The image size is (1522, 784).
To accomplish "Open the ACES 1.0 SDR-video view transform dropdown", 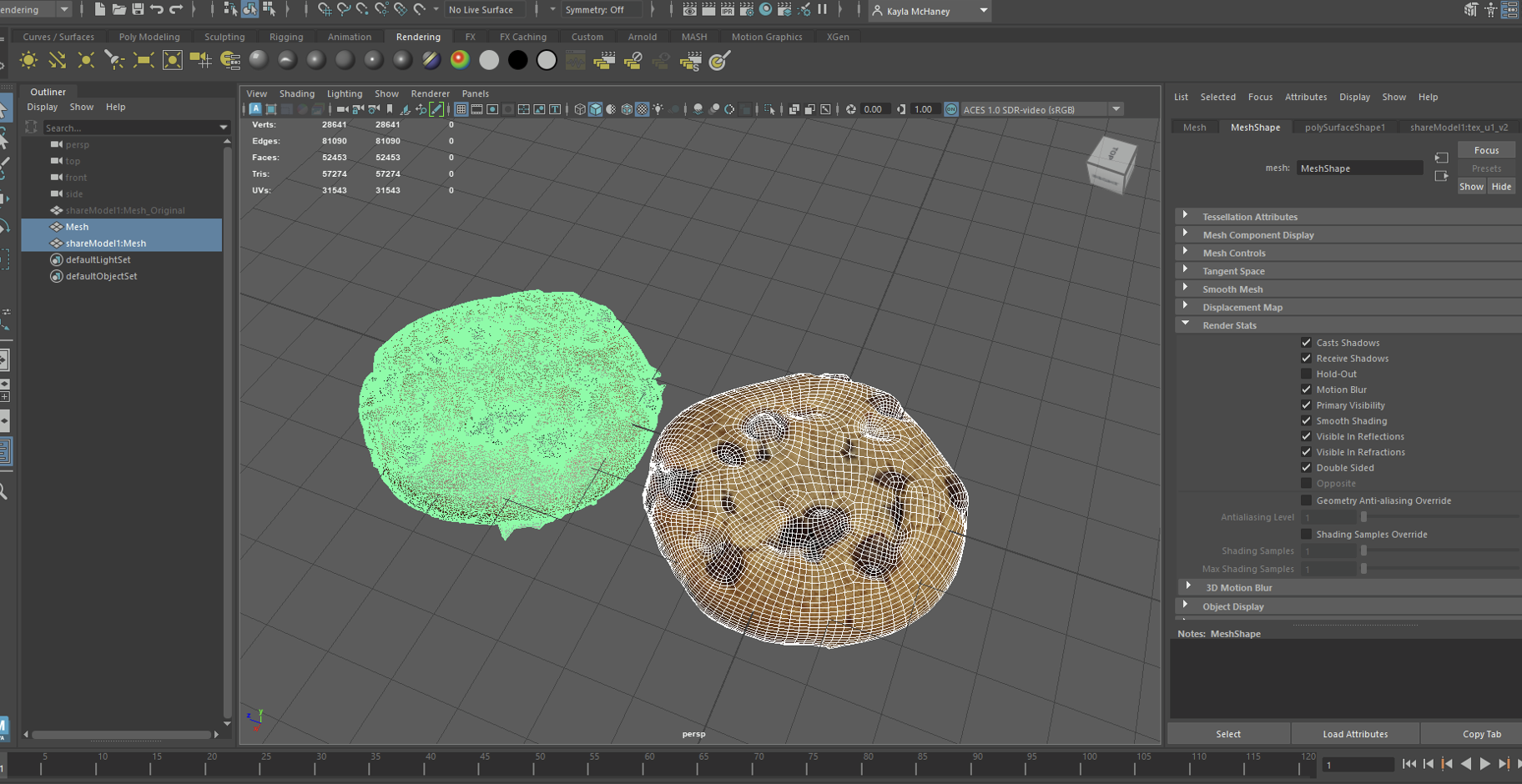I will (1116, 109).
